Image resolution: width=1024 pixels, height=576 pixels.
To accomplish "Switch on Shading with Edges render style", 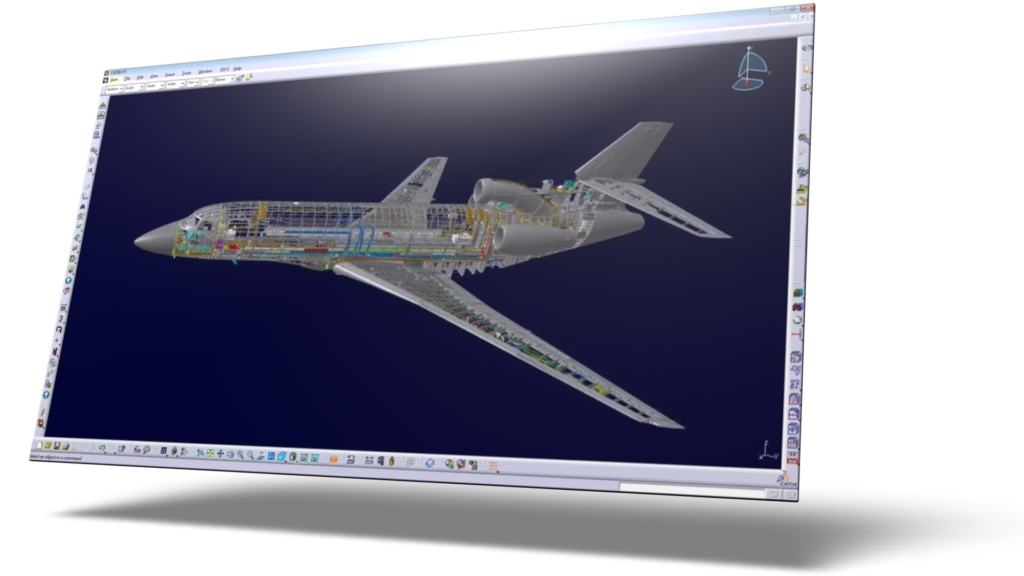I will tap(281, 457).
